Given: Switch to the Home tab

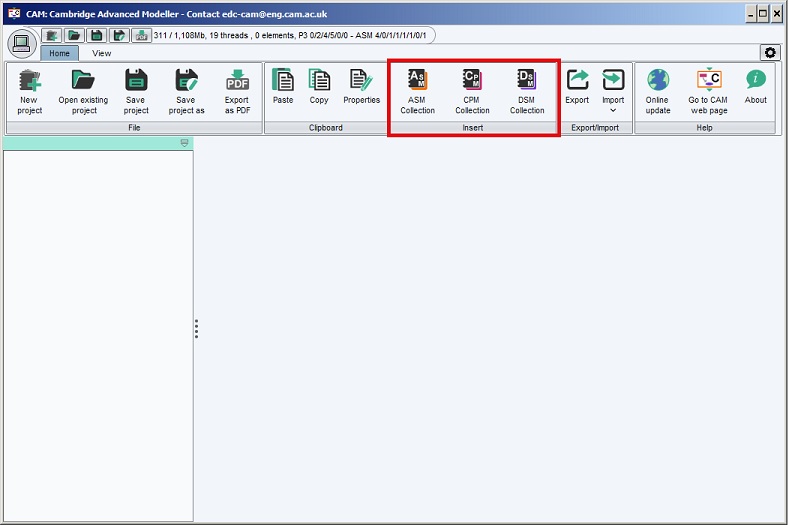Looking at the screenshot, I should (x=59, y=53).
